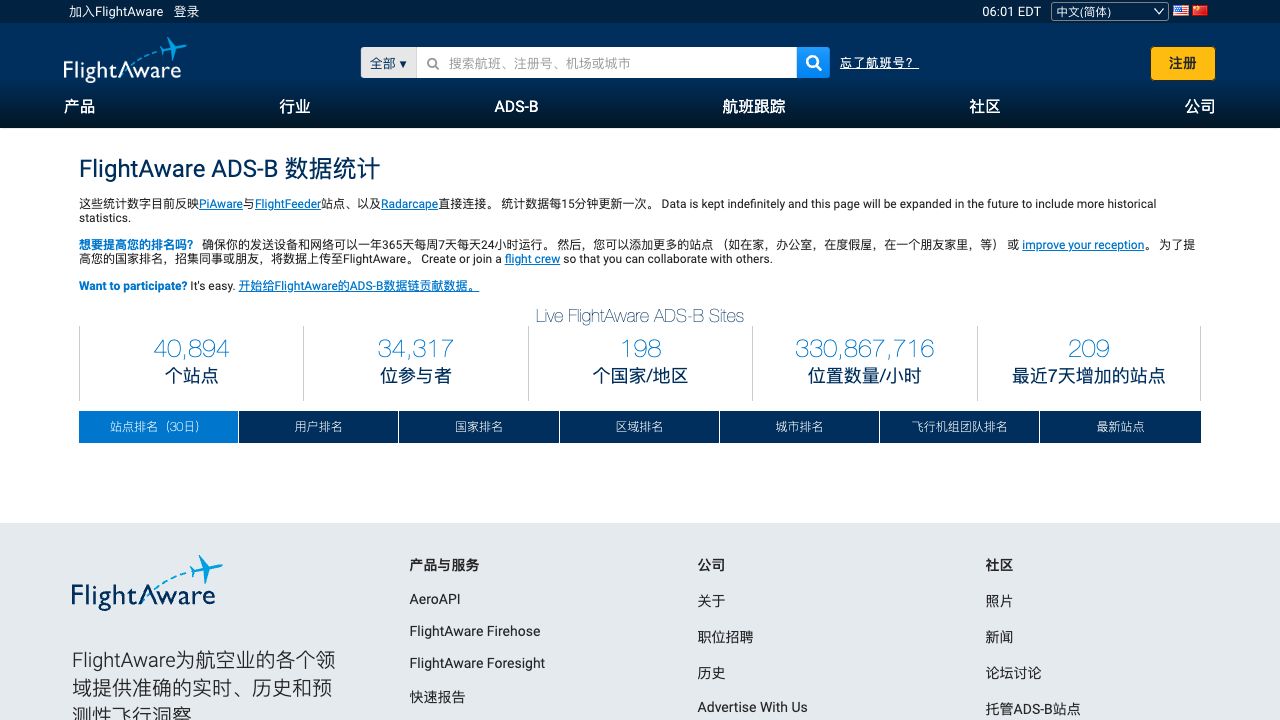Viewport: 1280px width, 720px height.
Task: Select the US flag language icon
Action: click(1181, 11)
